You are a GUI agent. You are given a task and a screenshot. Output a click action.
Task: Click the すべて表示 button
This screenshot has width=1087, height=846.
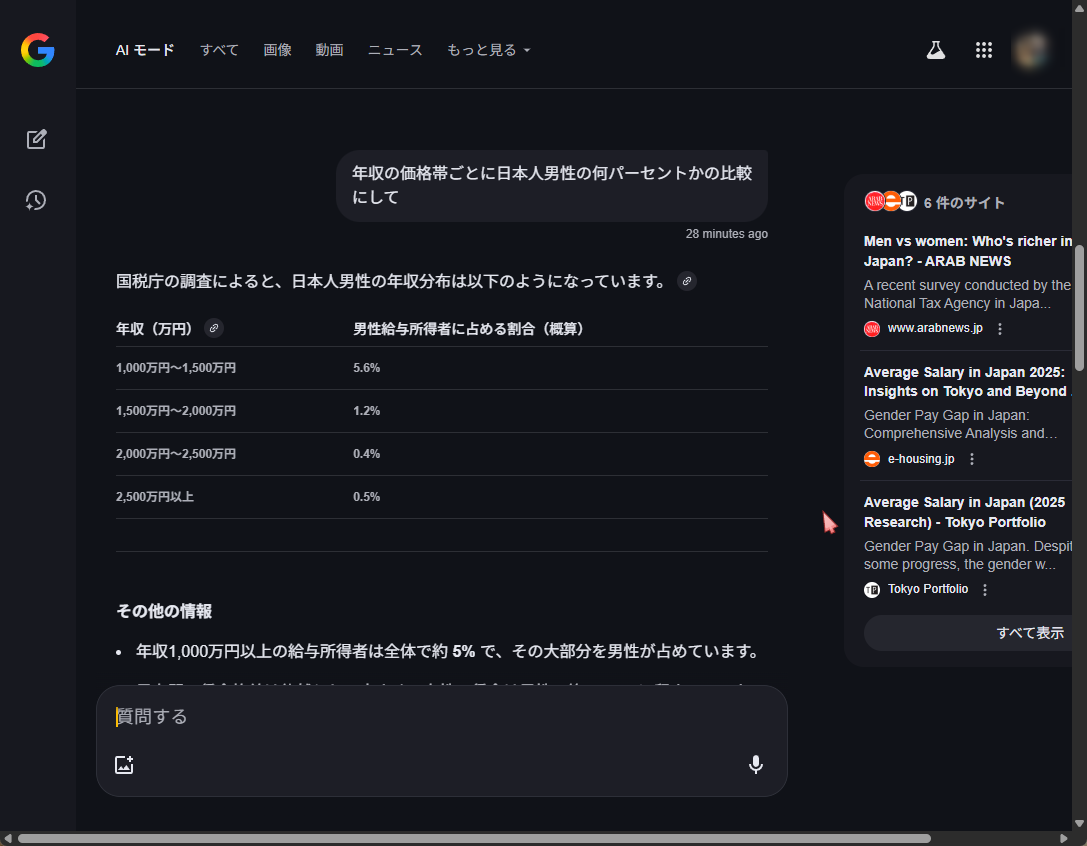tap(1029, 633)
